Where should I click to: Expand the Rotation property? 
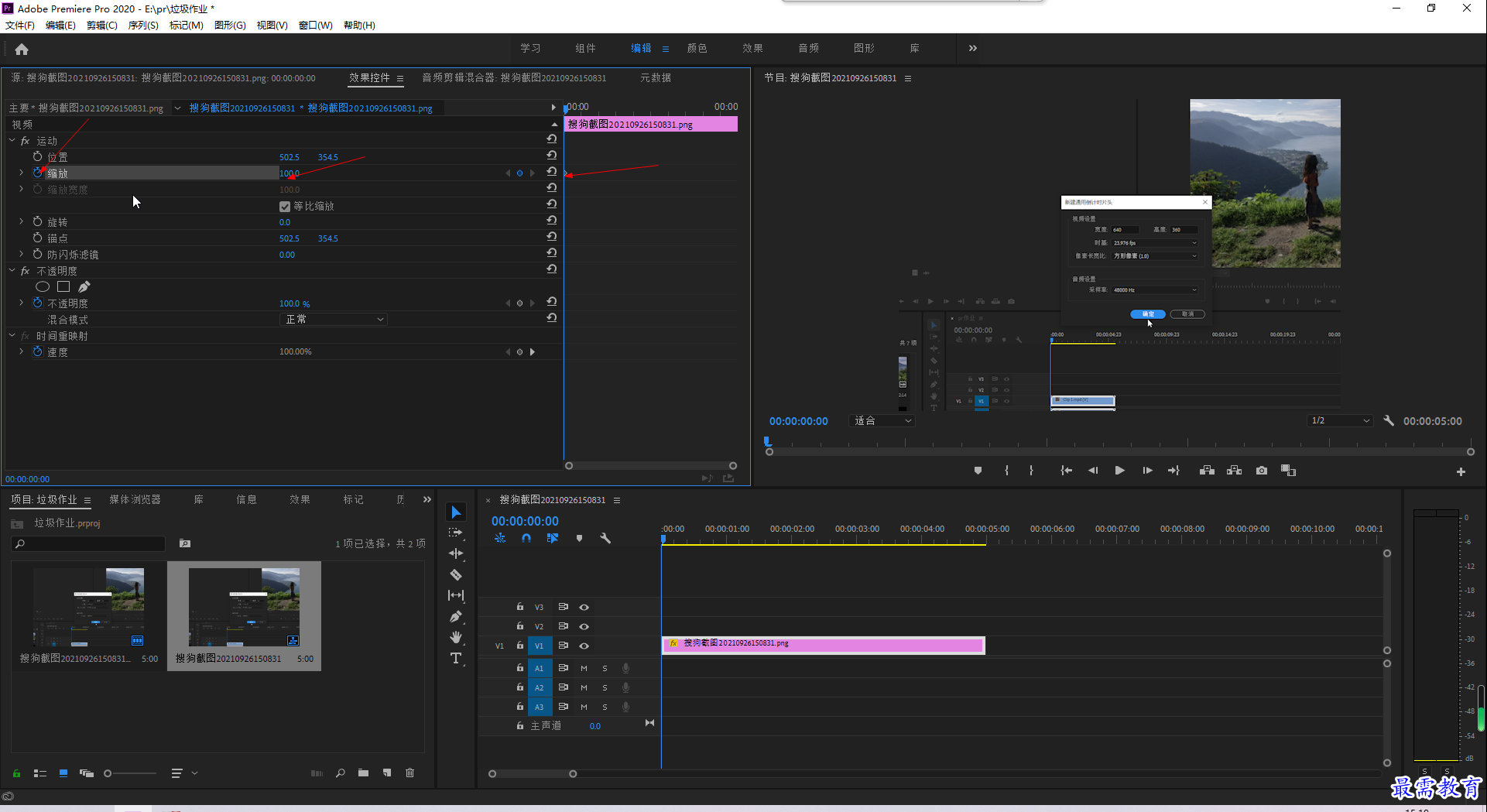(x=21, y=221)
